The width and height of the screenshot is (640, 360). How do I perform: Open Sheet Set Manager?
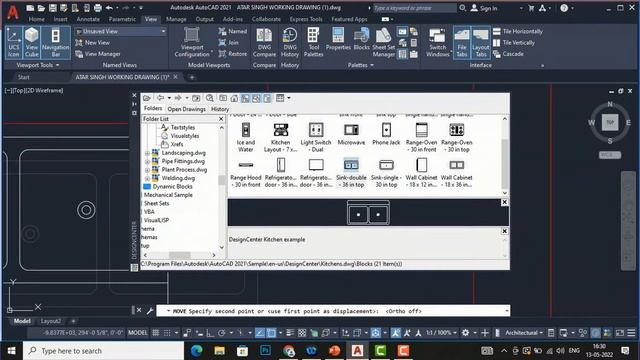tap(383, 42)
